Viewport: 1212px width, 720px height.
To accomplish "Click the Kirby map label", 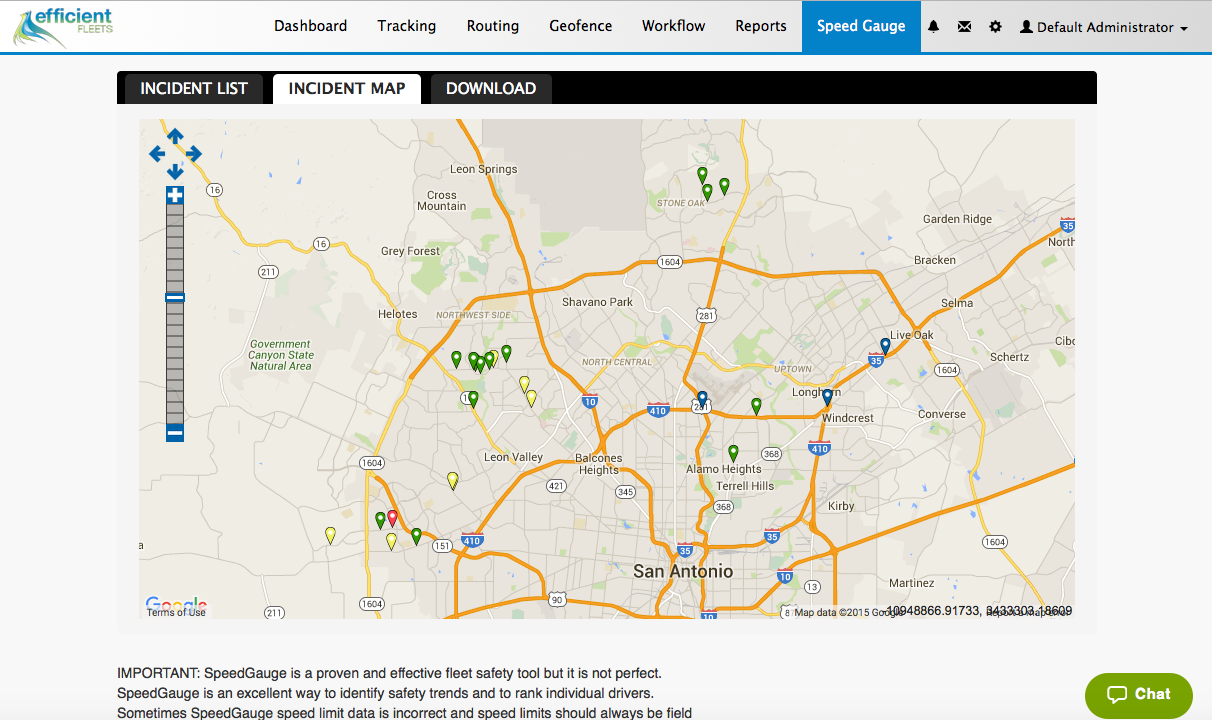I will (x=841, y=506).
